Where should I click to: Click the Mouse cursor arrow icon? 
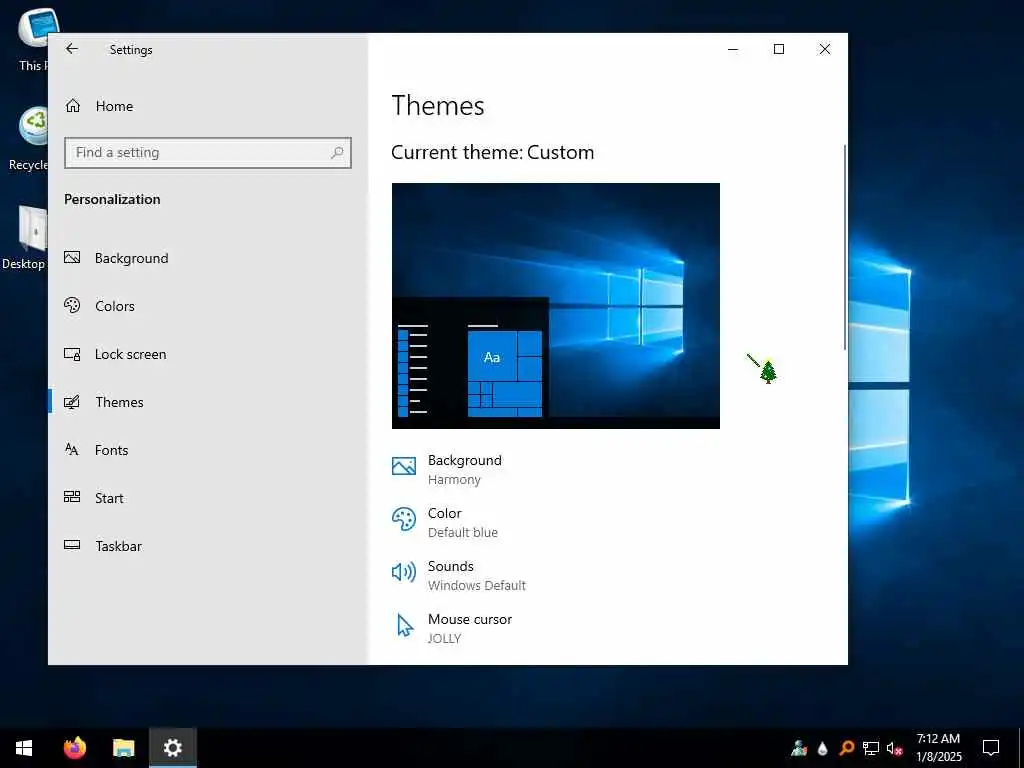coord(405,626)
